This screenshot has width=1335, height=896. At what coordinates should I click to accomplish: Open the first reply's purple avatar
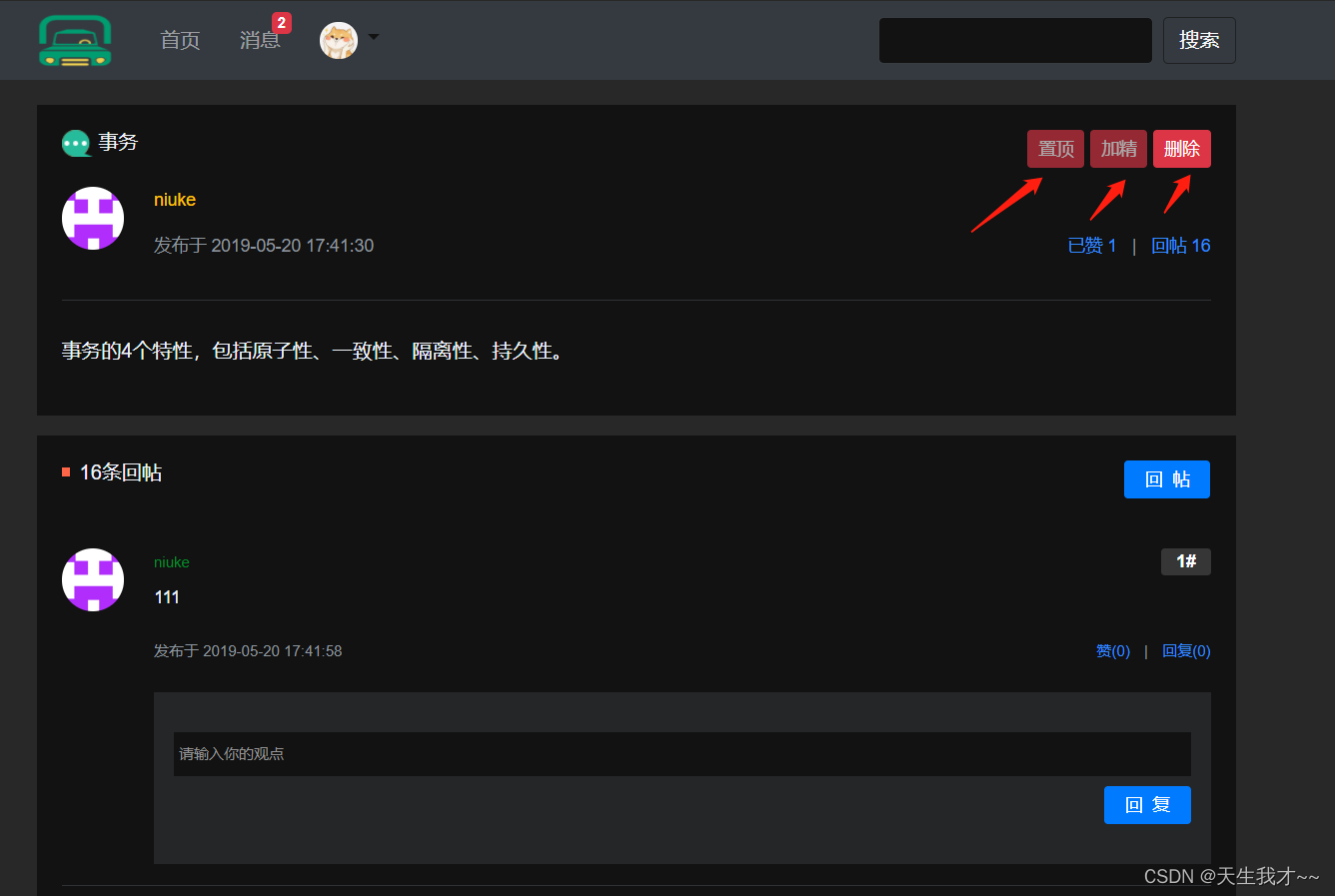pyautogui.click(x=93, y=579)
